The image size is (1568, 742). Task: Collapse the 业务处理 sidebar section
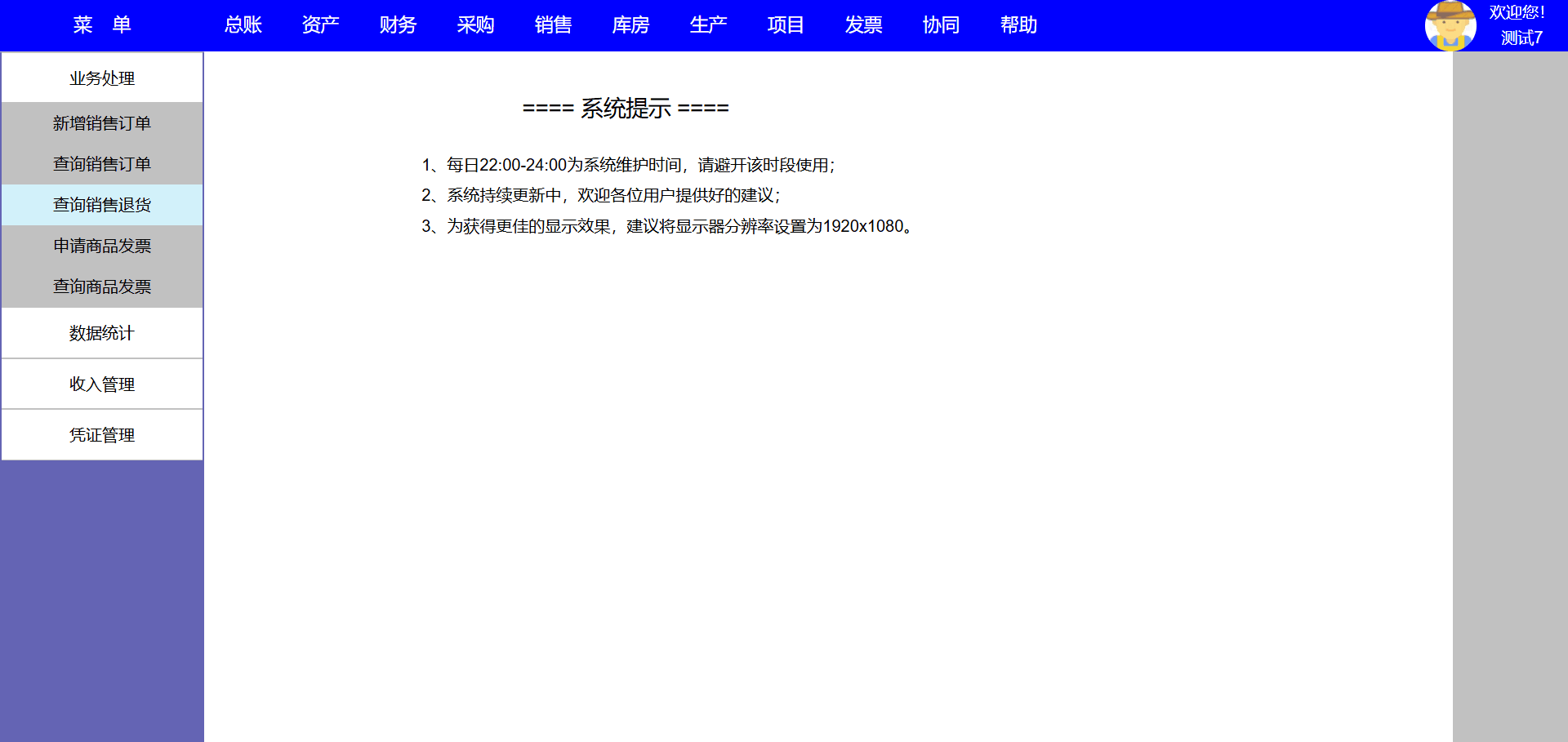(102, 78)
